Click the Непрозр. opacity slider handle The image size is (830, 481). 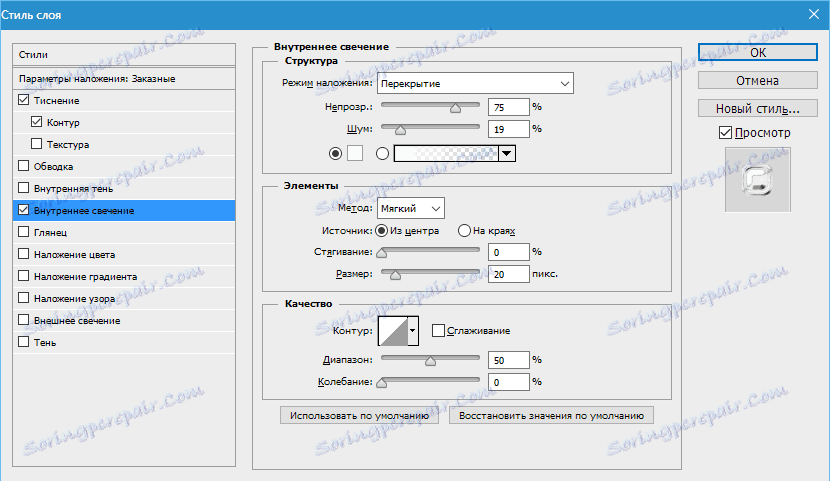tap(455, 108)
